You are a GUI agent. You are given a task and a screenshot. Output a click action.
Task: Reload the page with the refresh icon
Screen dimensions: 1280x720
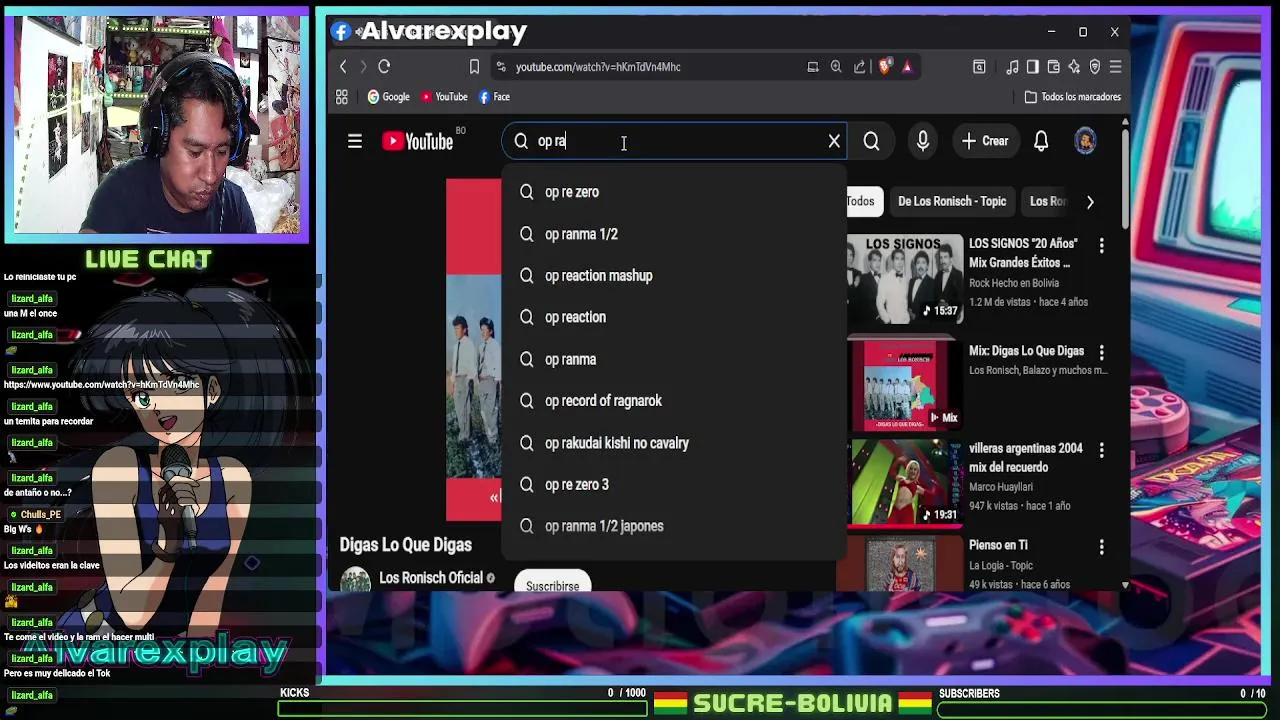click(x=384, y=67)
